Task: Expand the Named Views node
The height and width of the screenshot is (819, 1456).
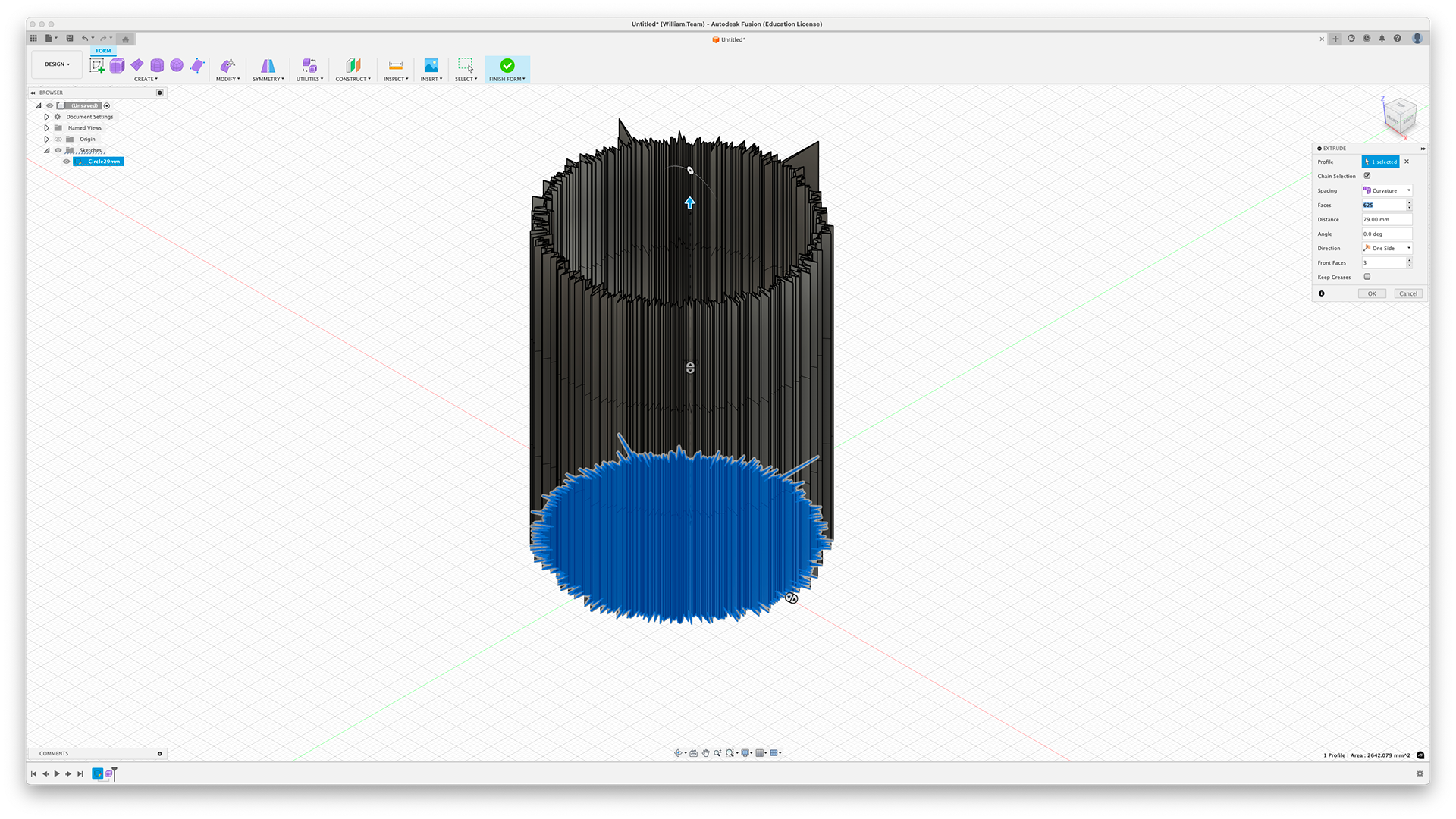Action: click(x=46, y=128)
